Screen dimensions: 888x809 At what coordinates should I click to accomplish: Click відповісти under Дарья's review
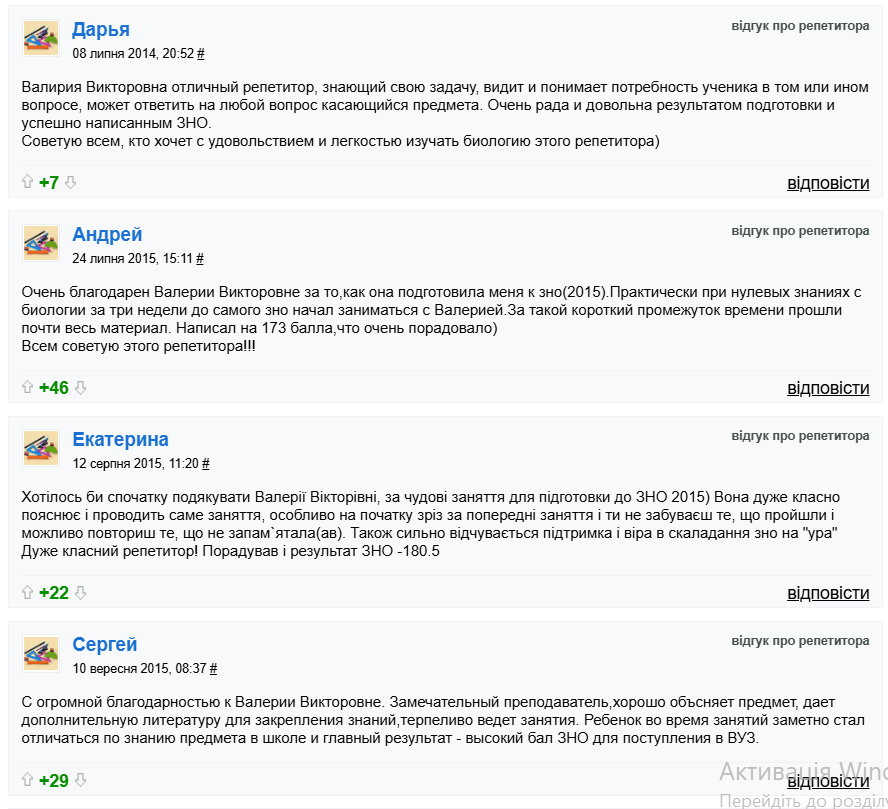(x=828, y=183)
